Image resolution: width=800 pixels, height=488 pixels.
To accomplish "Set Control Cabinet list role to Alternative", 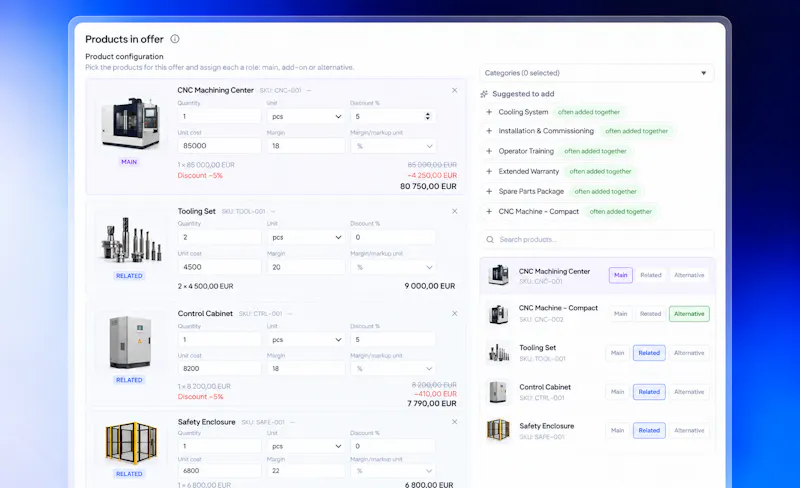I will point(689,392).
